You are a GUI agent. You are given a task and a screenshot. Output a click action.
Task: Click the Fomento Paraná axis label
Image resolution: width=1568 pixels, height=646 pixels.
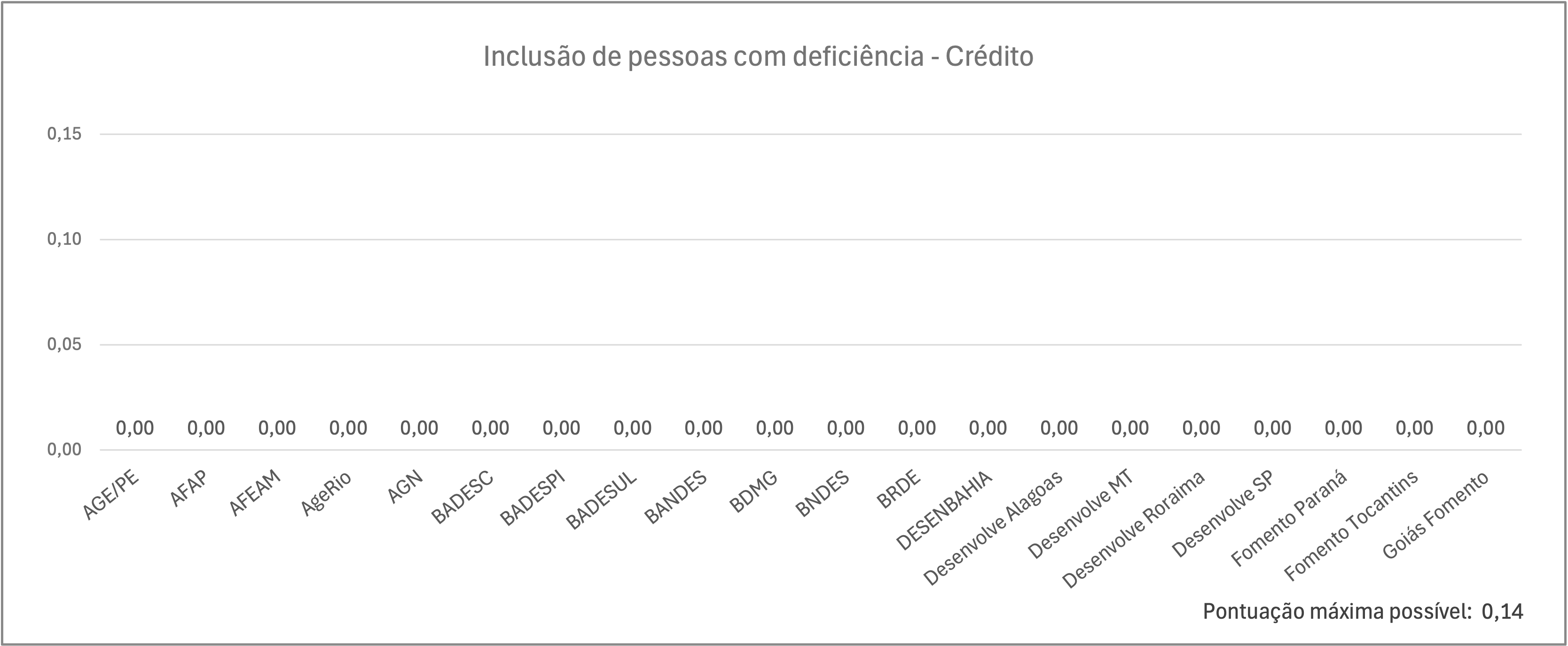1289,518
